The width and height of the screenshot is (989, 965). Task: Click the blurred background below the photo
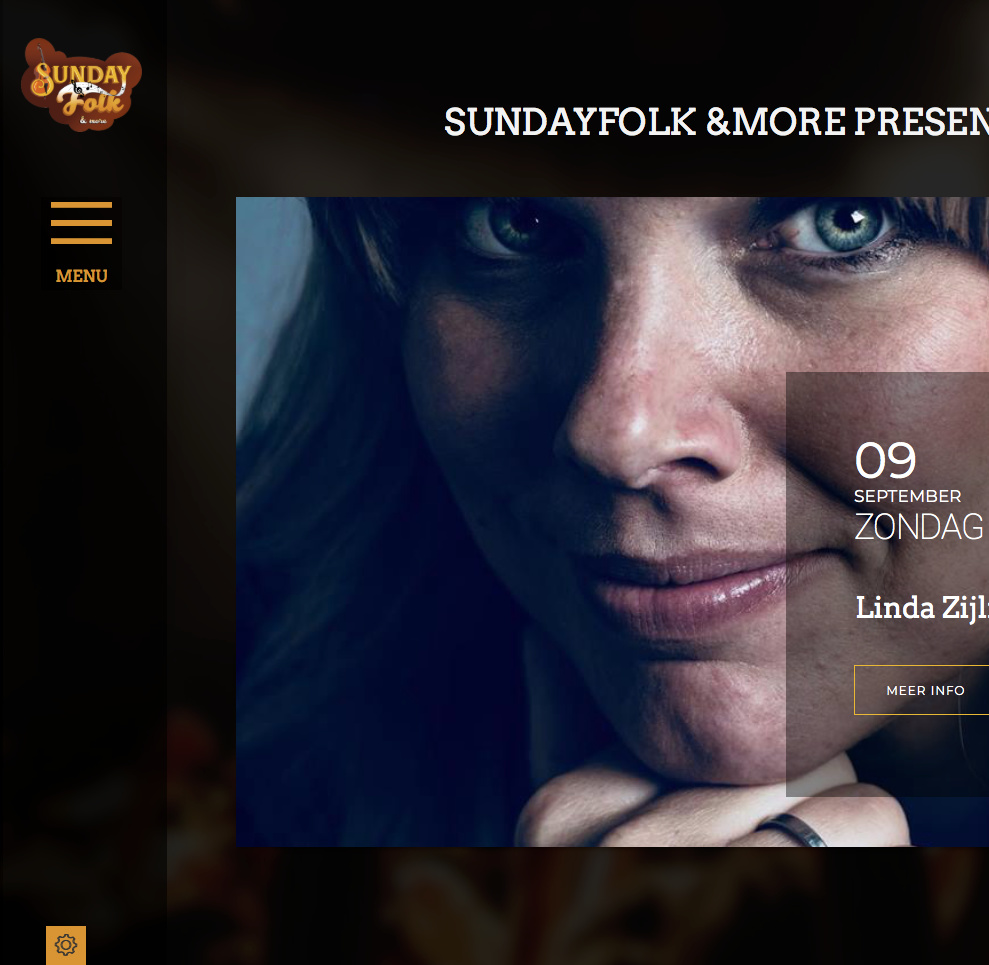(x=578, y=906)
